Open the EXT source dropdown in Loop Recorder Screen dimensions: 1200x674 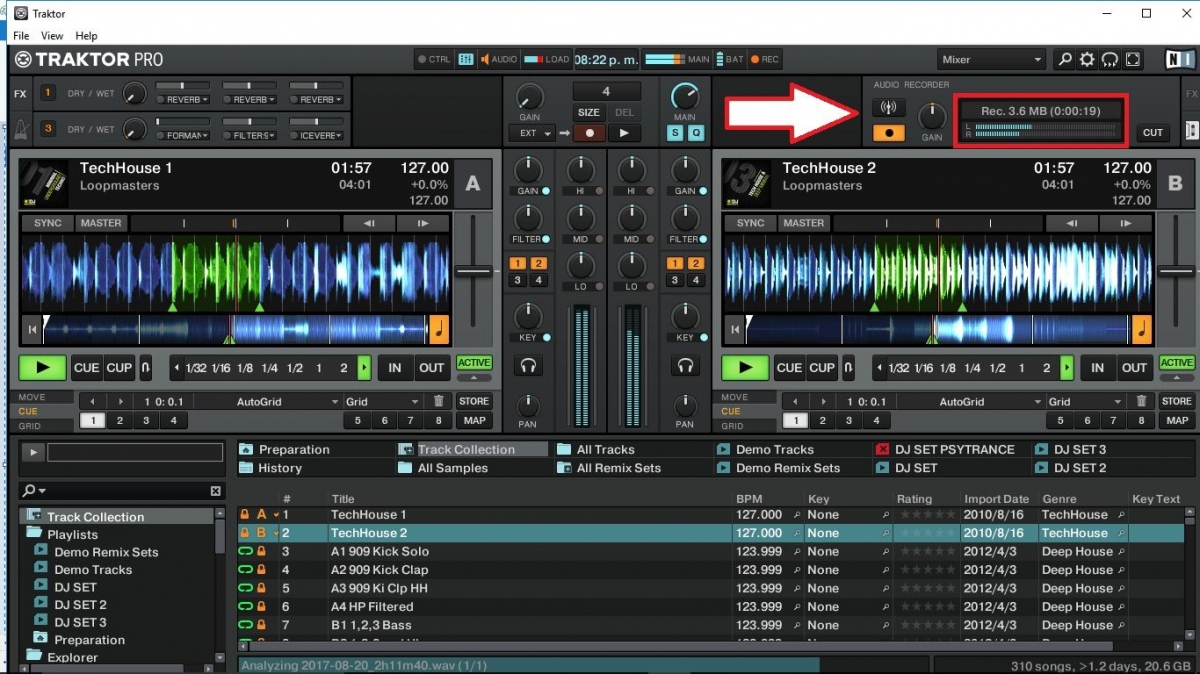(x=532, y=133)
